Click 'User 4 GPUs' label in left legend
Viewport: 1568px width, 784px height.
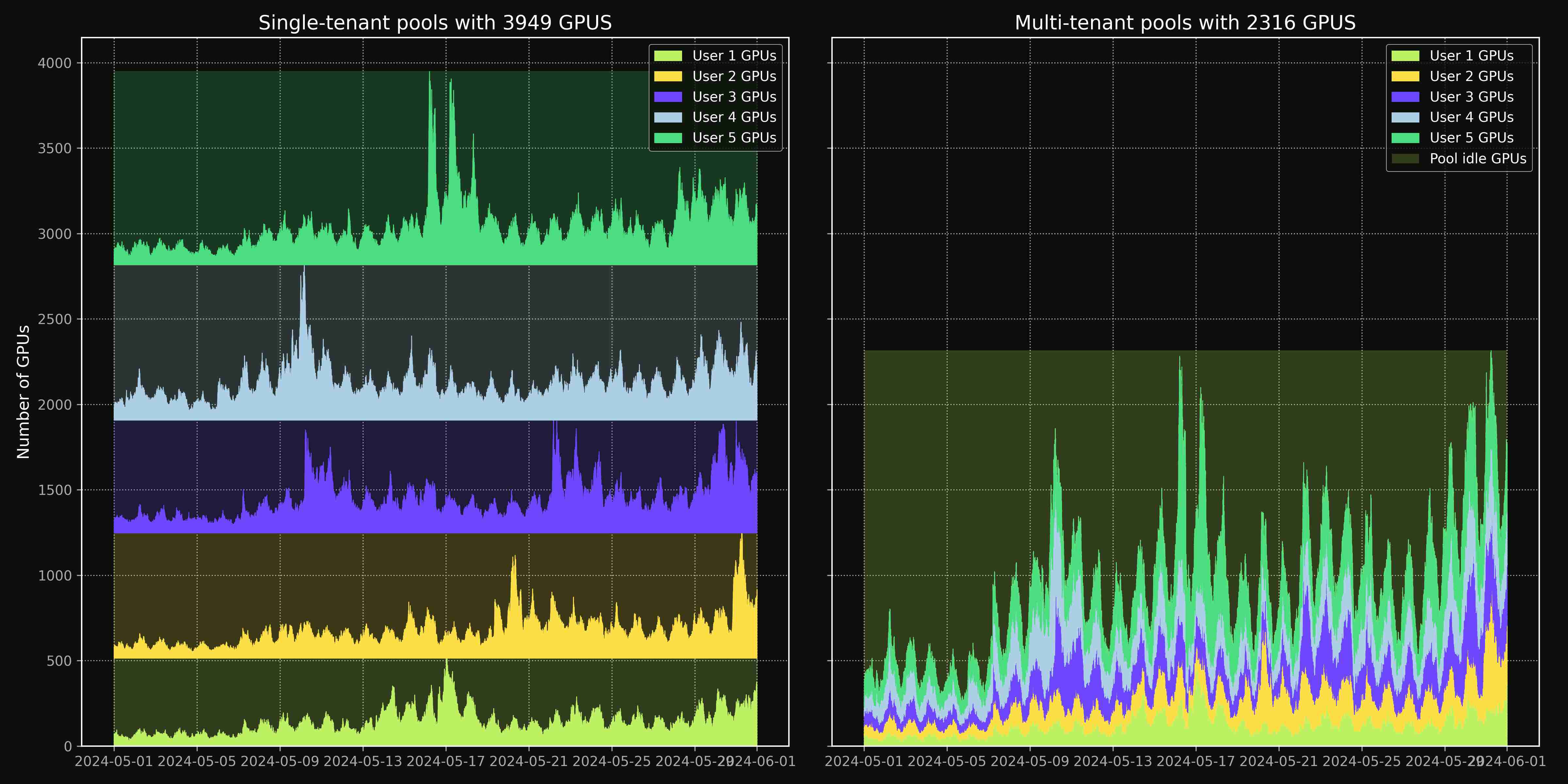pyautogui.click(x=734, y=117)
